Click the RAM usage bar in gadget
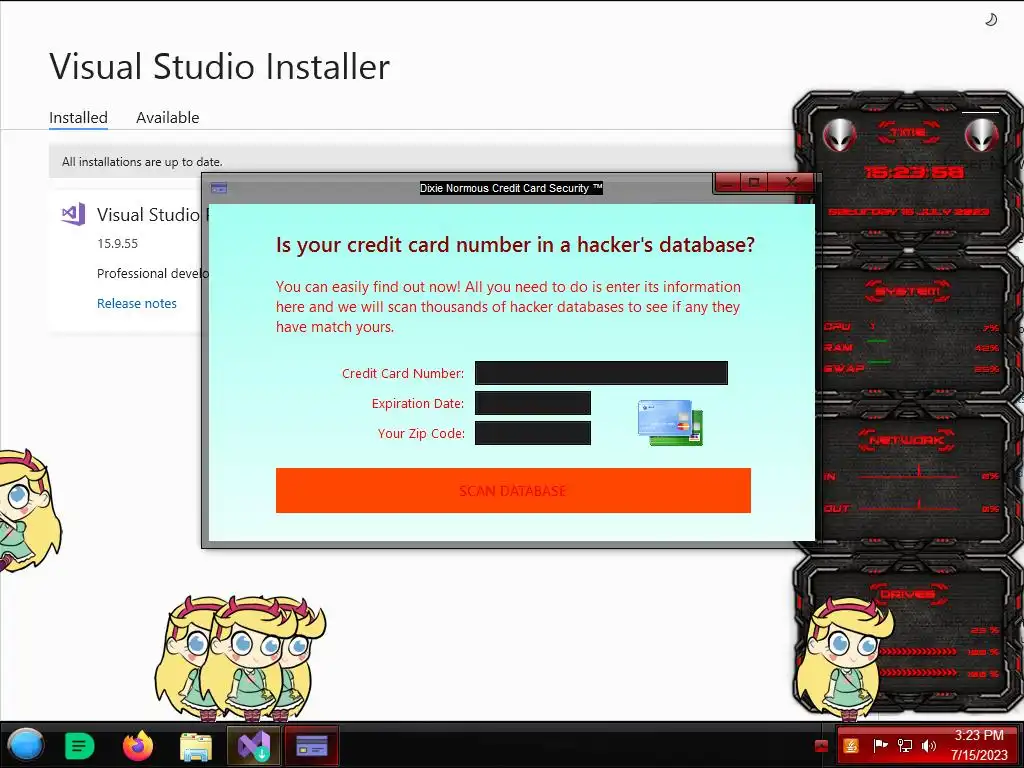Viewport: 1024px width, 768px height. tap(876, 341)
